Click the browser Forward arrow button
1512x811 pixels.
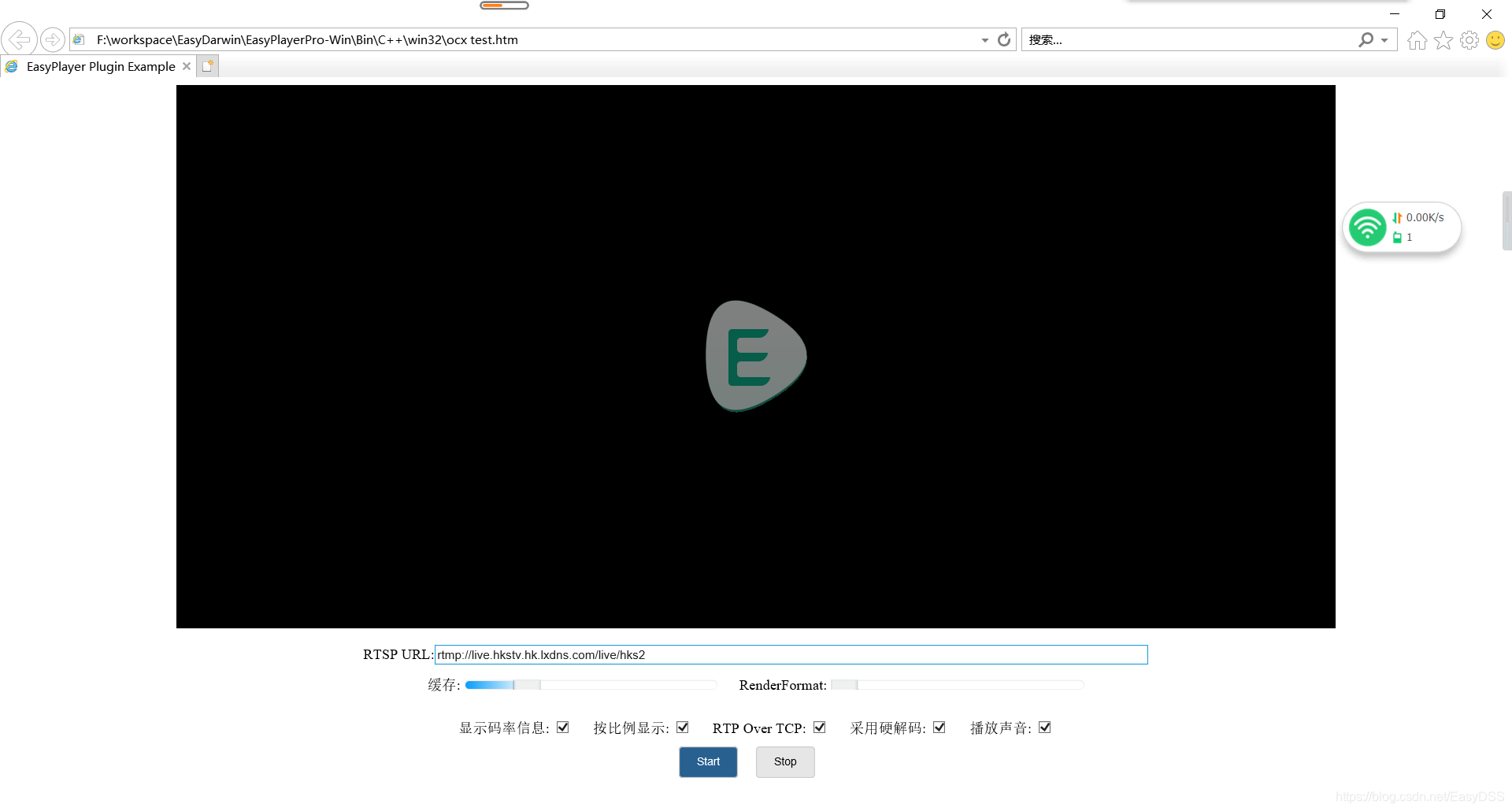(52, 39)
